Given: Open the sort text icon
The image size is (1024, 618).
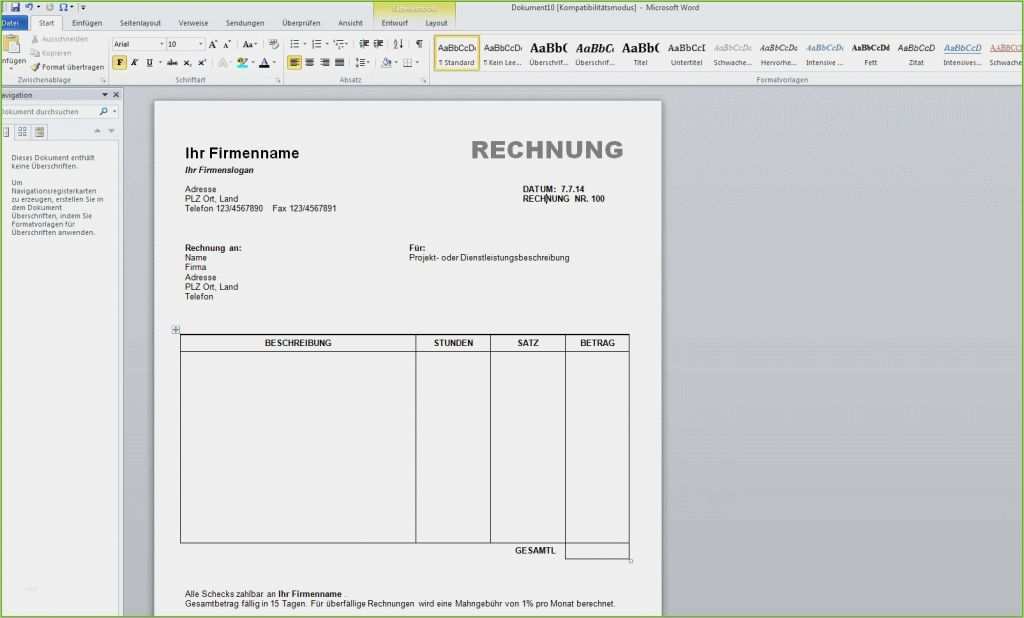Looking at the screenshot, I should point(397,44).
